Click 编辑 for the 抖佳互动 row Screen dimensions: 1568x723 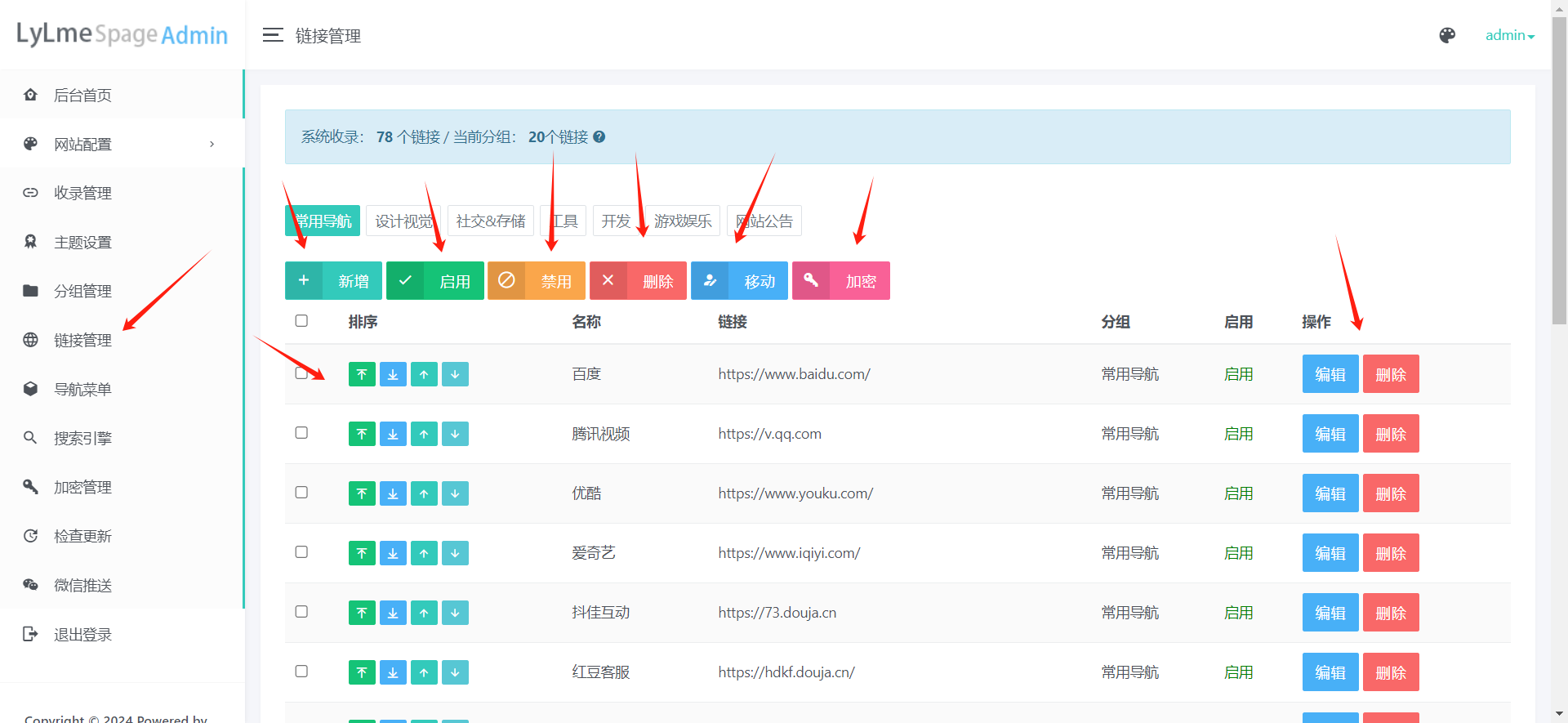1330,613
